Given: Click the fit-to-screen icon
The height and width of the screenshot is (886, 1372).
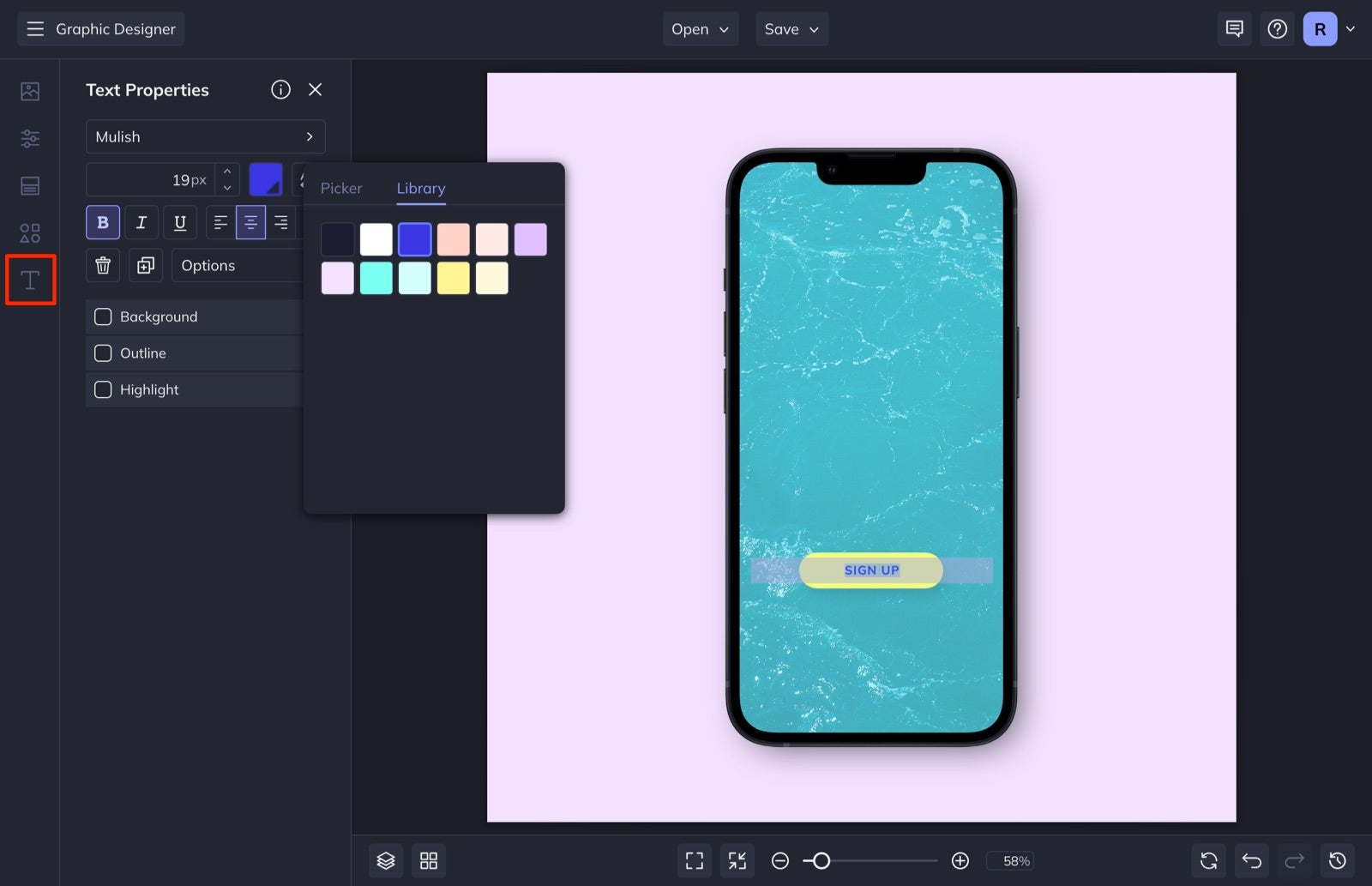Looking at the screenshot, I should tap(694, 860).
